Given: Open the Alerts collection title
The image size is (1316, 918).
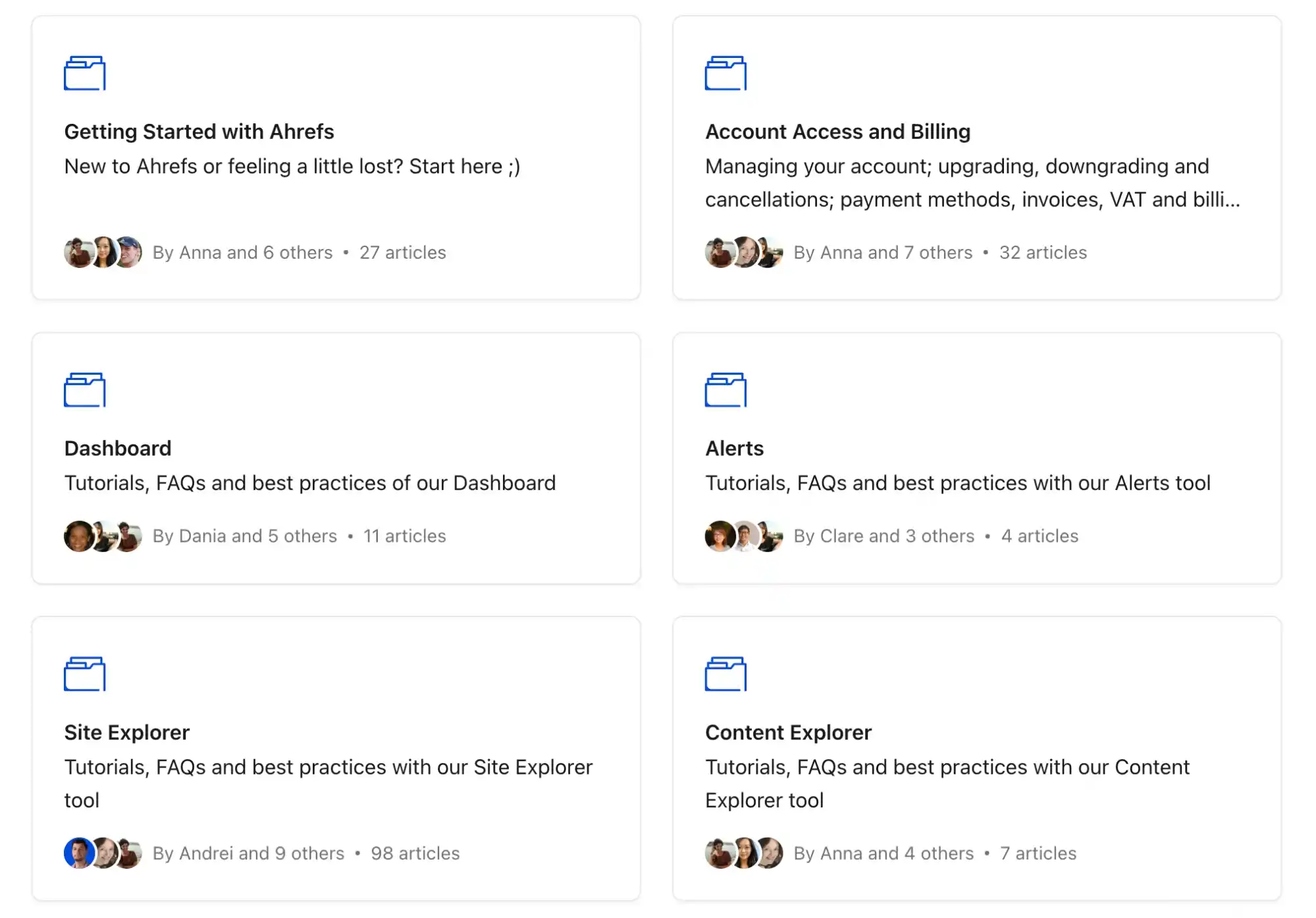Looking at the screenshot, I should point(734,448).
